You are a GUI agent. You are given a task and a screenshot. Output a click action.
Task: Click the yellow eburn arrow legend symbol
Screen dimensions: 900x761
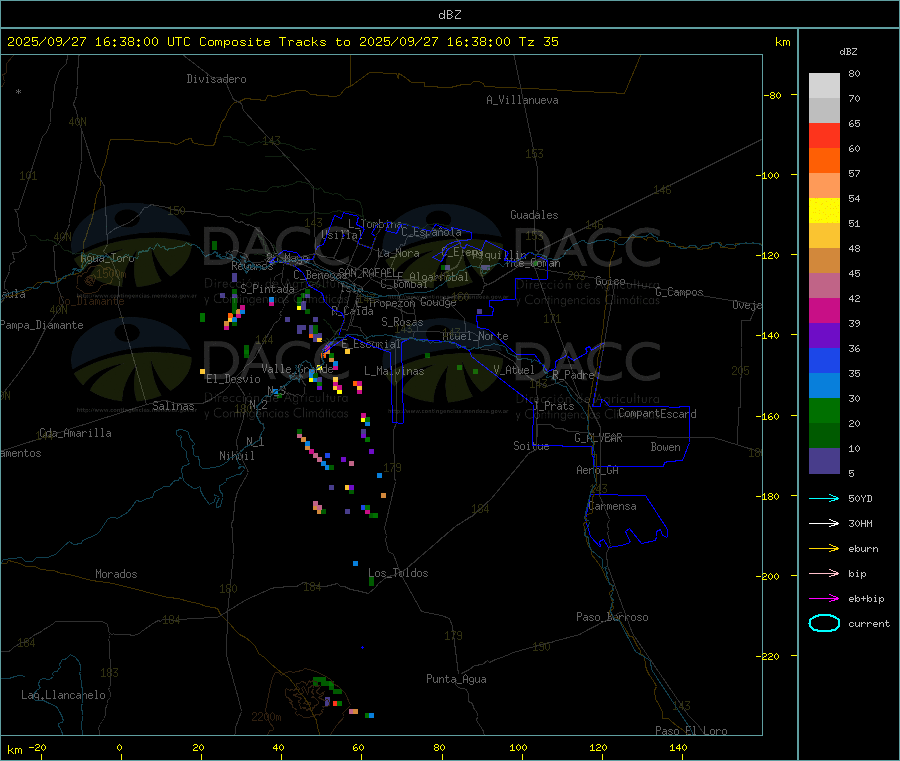tap(824, 549)
